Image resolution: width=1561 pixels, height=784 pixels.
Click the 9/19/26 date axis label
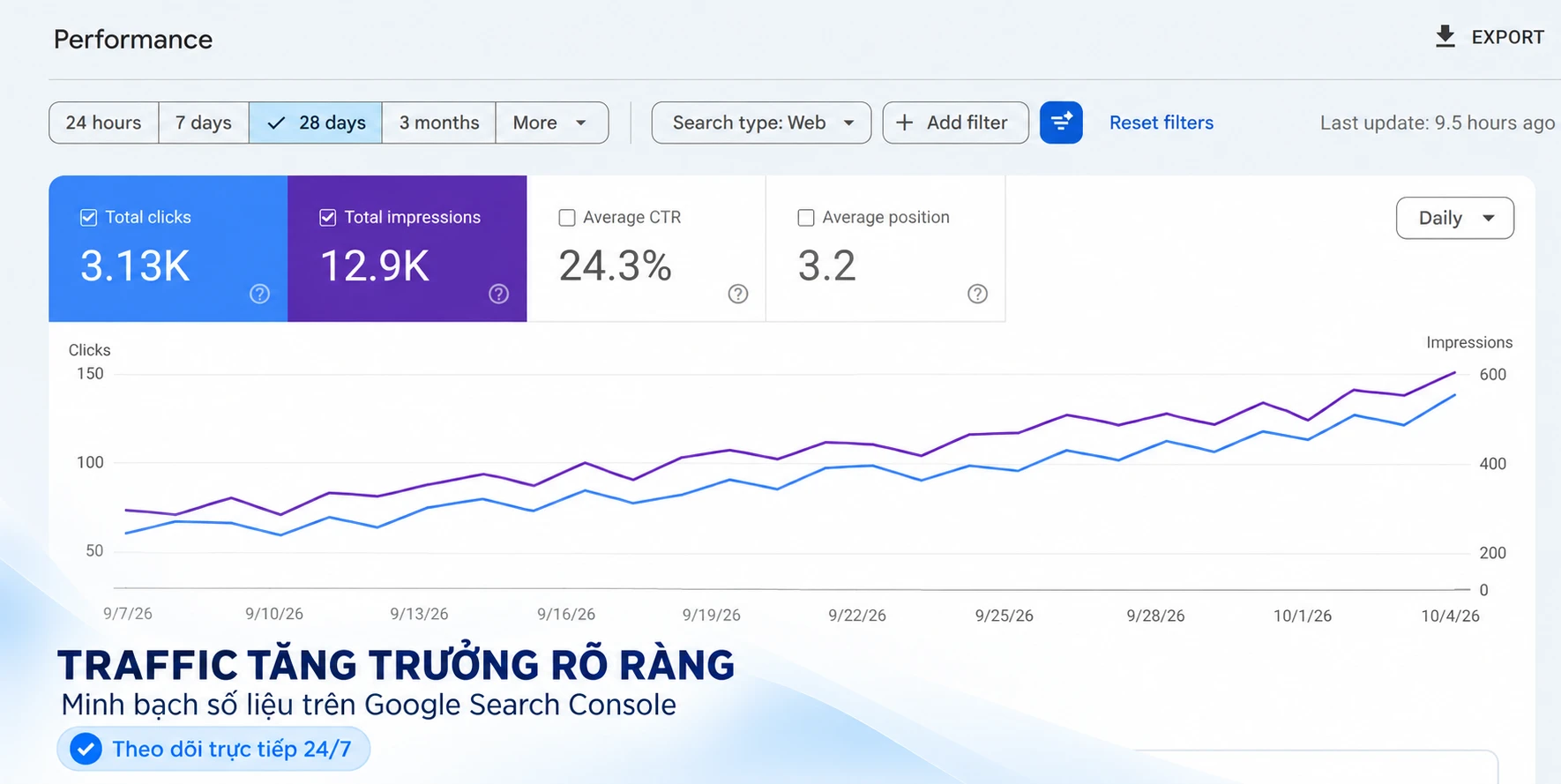[x=712, y=615]
